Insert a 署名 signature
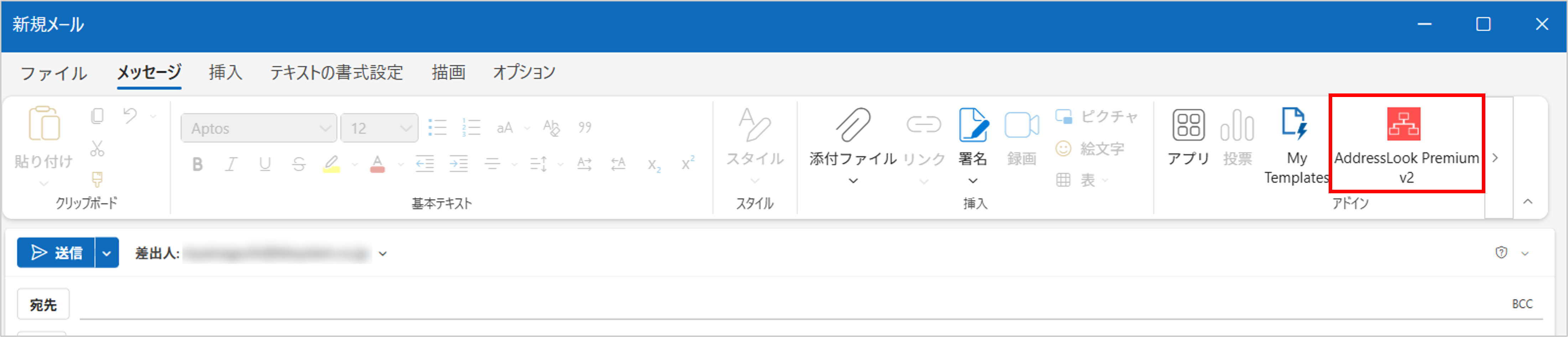Screen dimensions: 1568x337 (973, 126)
